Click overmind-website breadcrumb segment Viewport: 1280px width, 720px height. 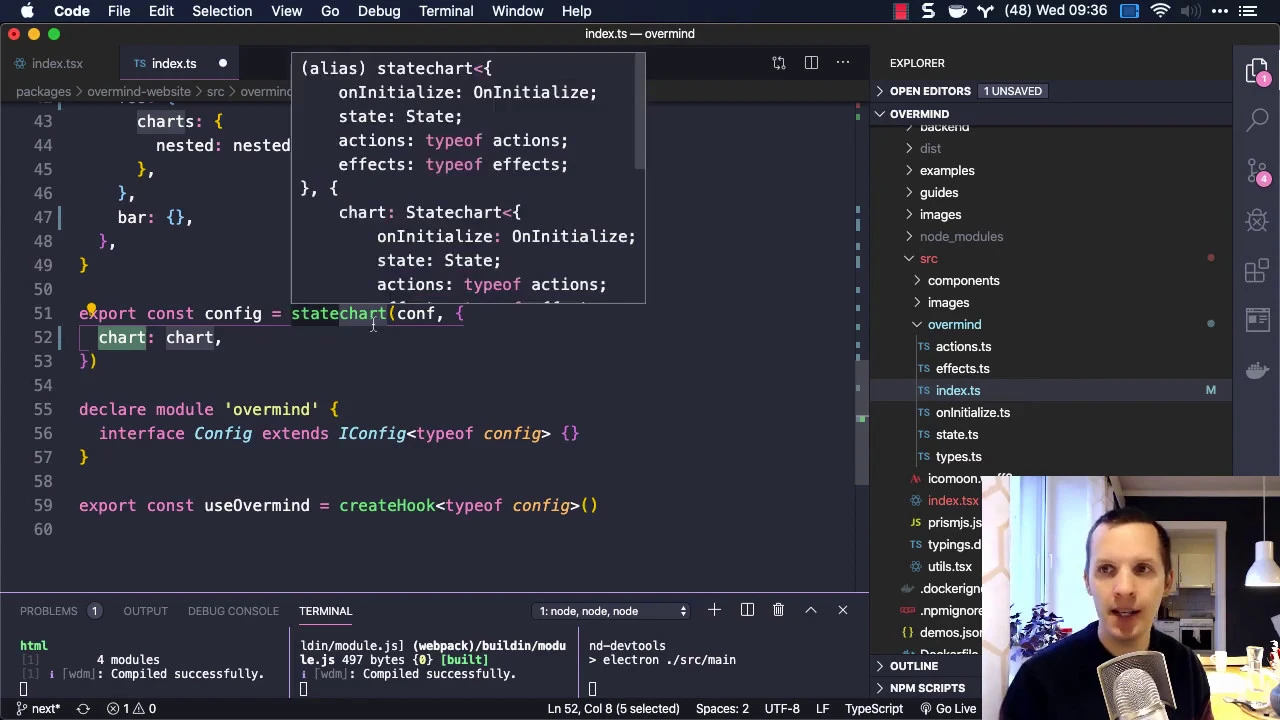[x=138, y=91]
